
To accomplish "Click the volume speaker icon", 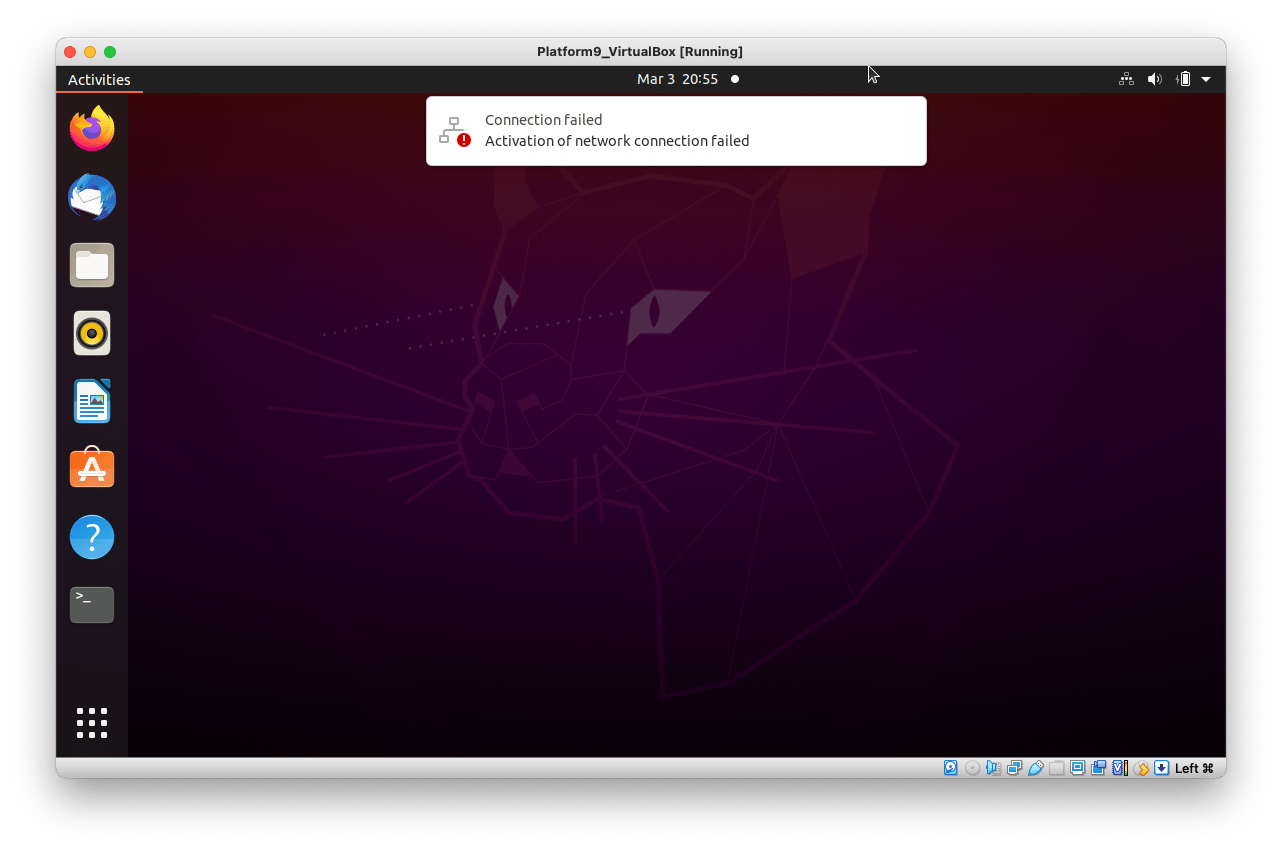I will tap(1155, 79).
